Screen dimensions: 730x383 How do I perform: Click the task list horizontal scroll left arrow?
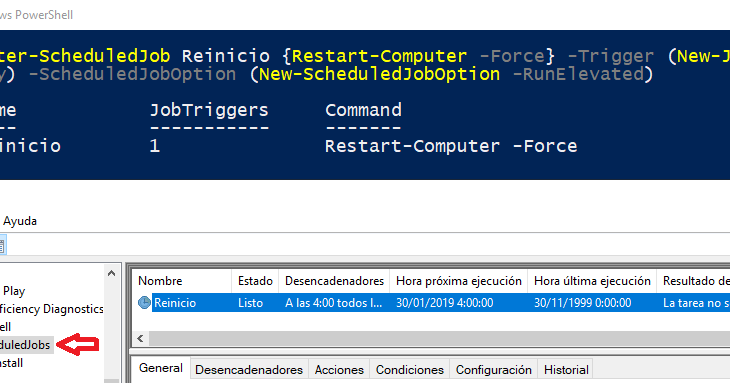point(140,338)
